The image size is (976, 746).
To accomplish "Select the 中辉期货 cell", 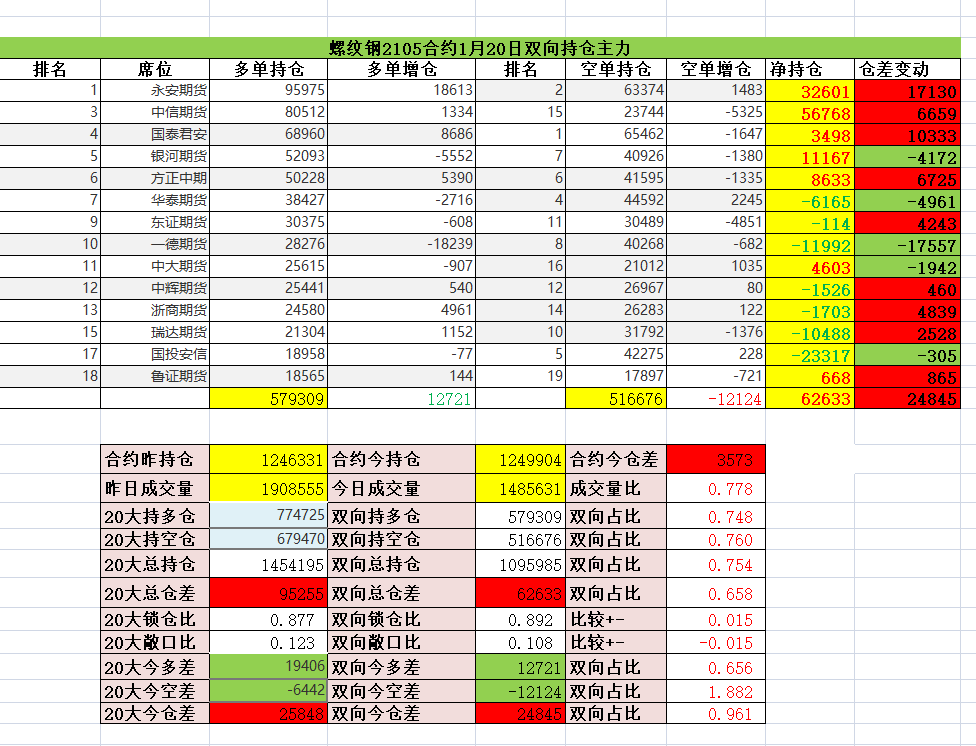I will [155, 288].
